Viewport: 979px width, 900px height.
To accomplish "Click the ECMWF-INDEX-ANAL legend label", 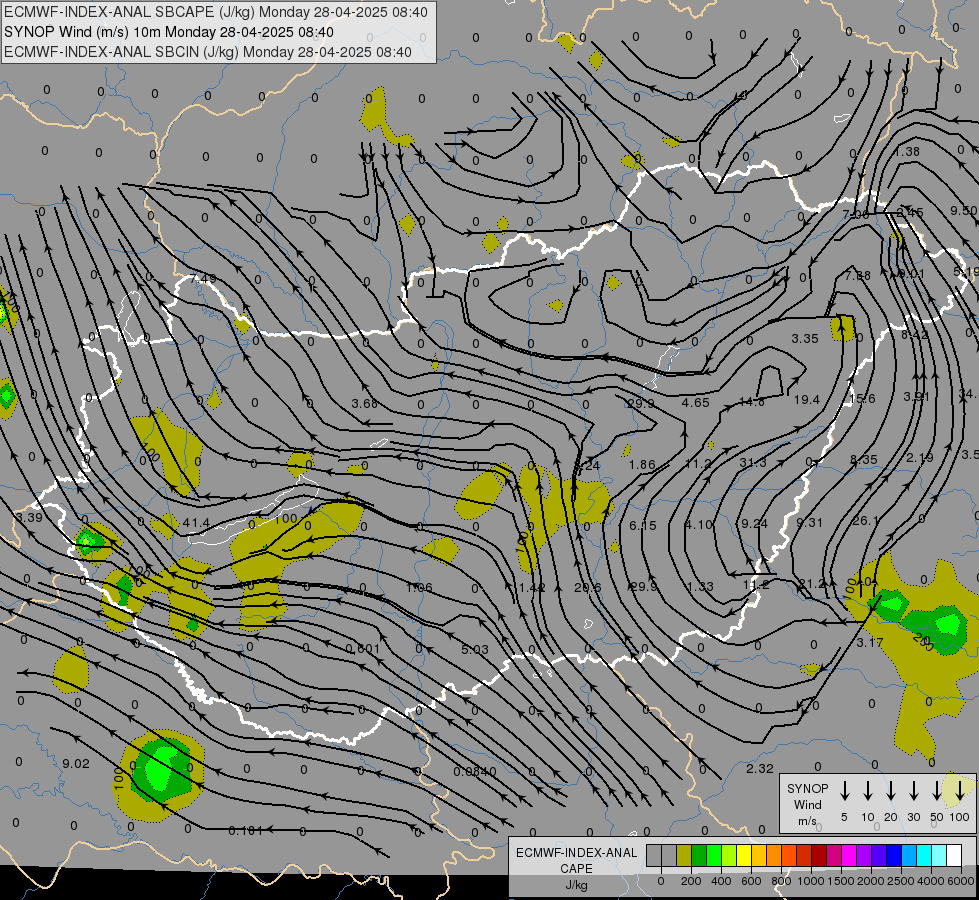I will [576, 853].
